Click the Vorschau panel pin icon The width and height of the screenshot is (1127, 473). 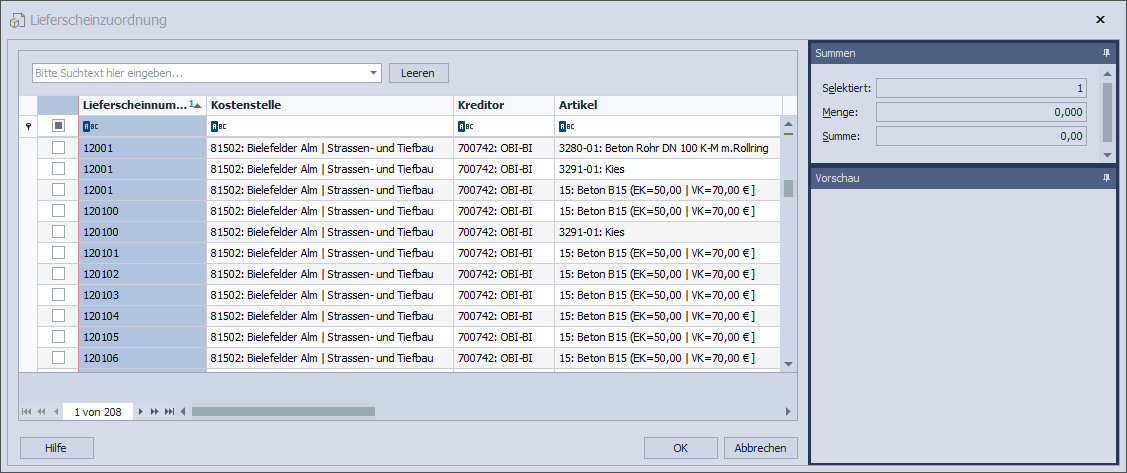1106,177
